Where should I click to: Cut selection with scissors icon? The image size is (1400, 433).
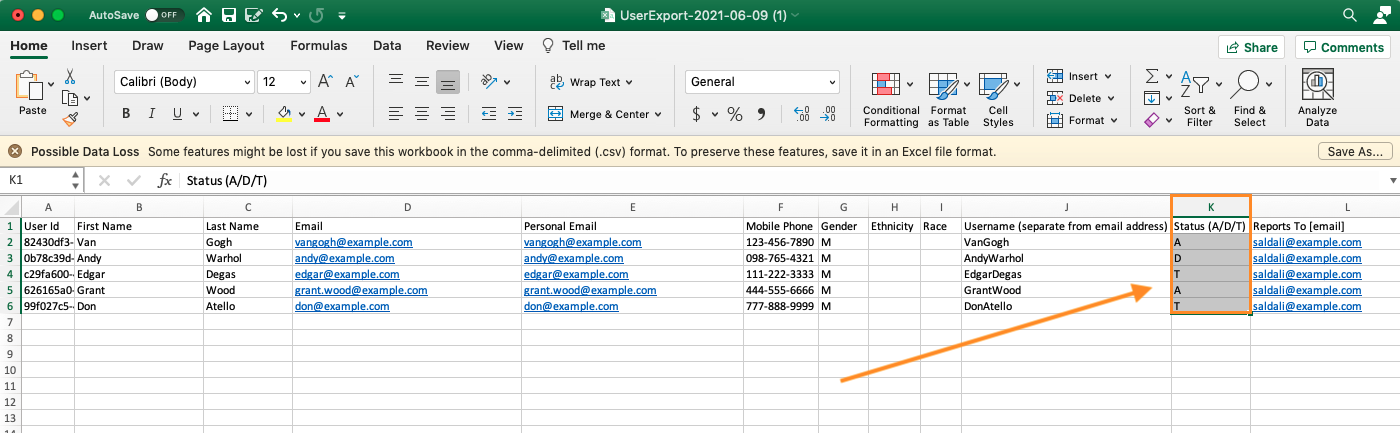(70, 76)
